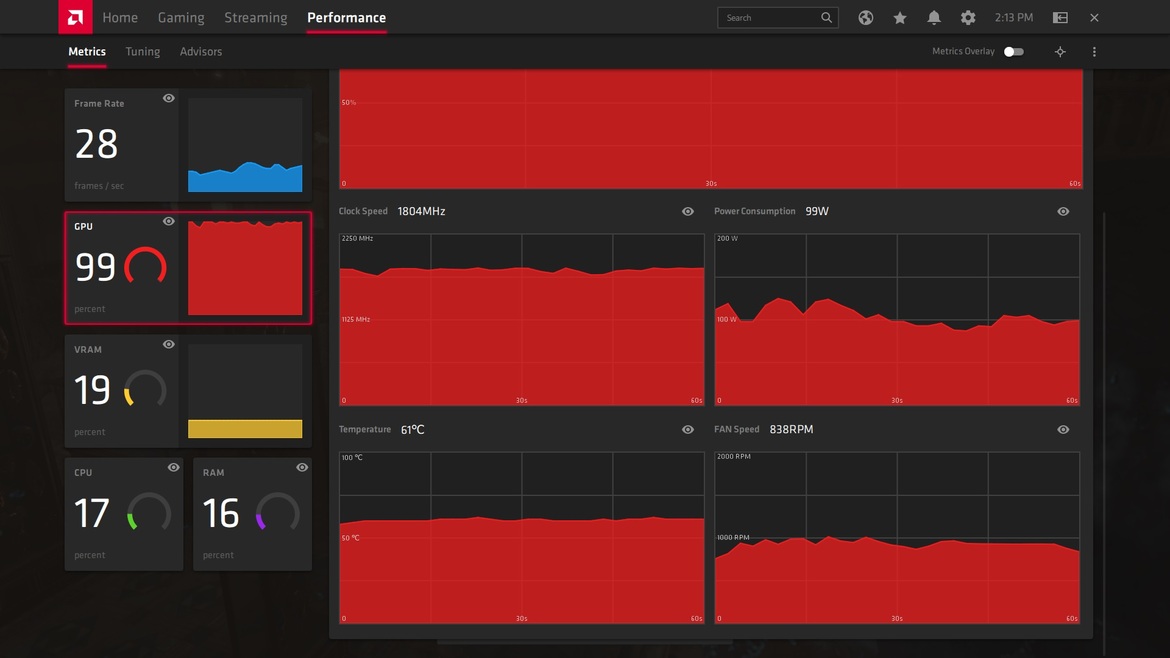The height and width of the screenshot is (658, 1170).
Task: Click the FAN Speed graph
Action: (x=897, y=538)
